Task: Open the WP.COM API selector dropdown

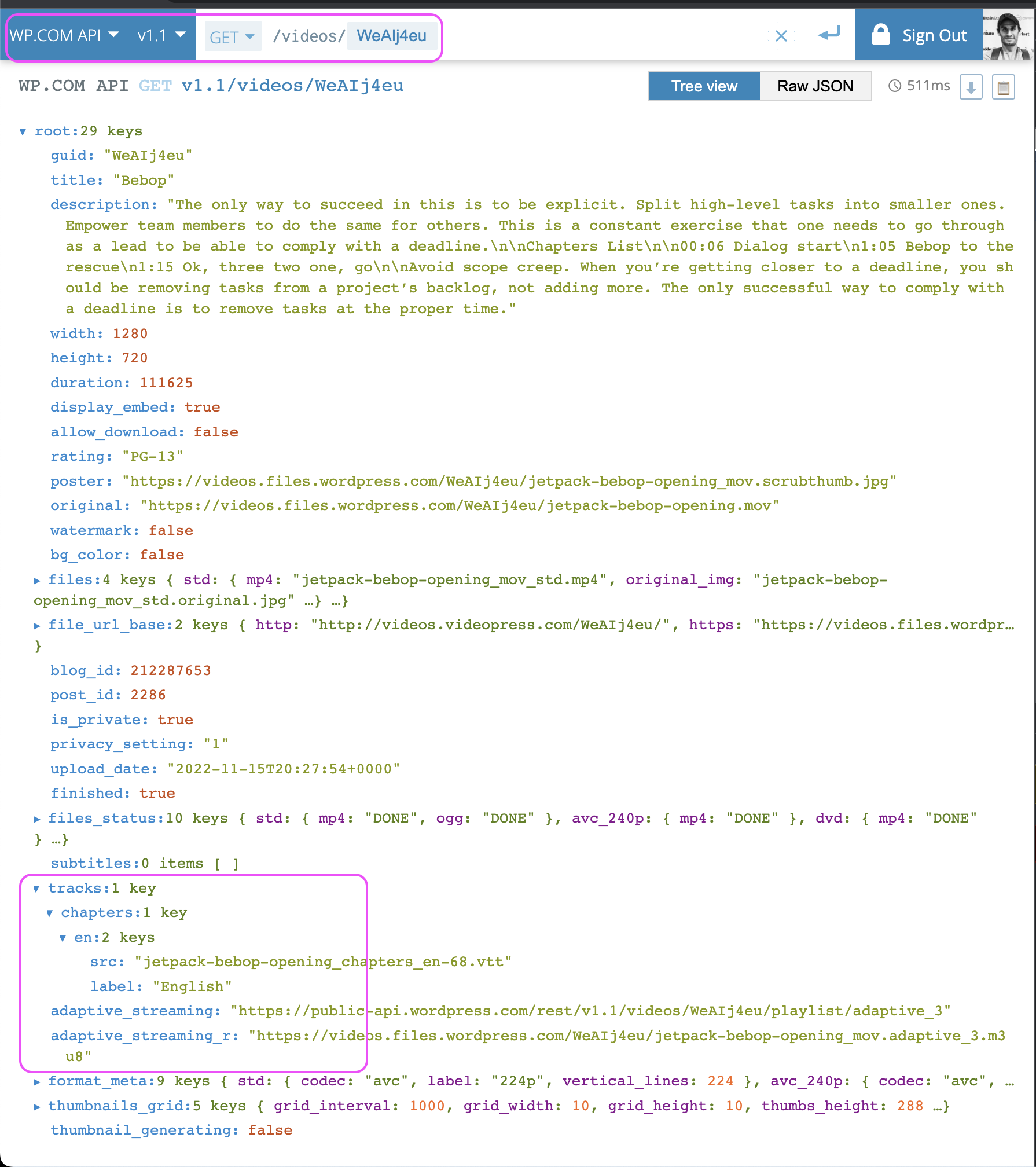Action: coord(64,36)
